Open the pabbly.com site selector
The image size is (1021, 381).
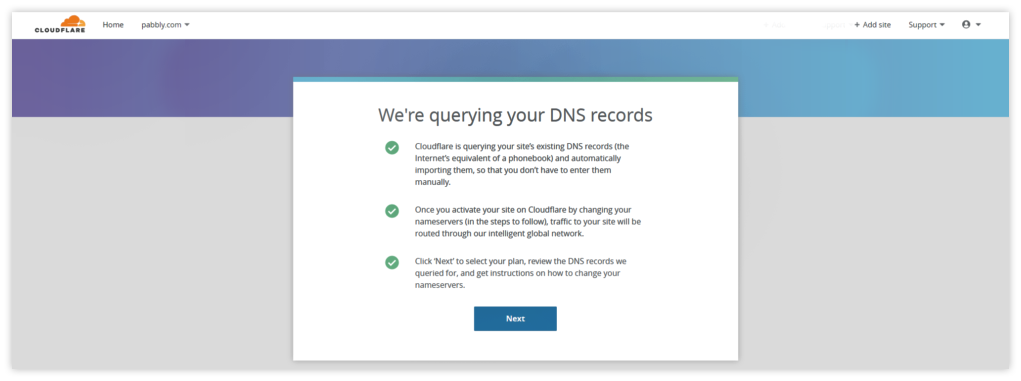(x=165, y=25)
